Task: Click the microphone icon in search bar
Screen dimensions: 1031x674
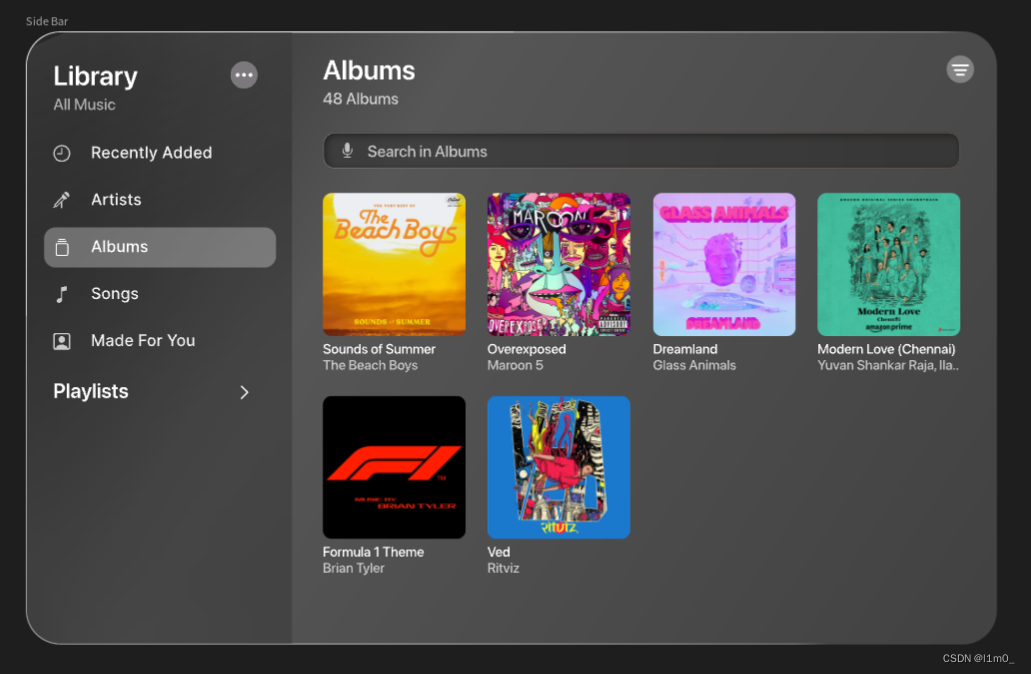Action: click(347, 151)
